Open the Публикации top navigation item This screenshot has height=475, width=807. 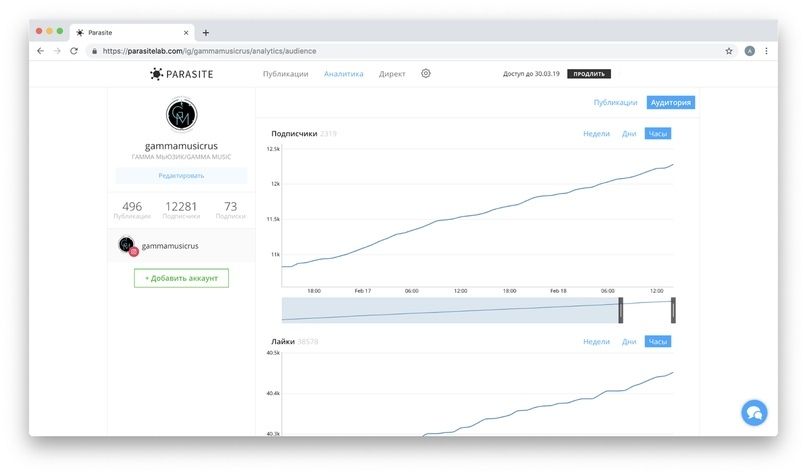pyautogui.click(x=286, y=74)
